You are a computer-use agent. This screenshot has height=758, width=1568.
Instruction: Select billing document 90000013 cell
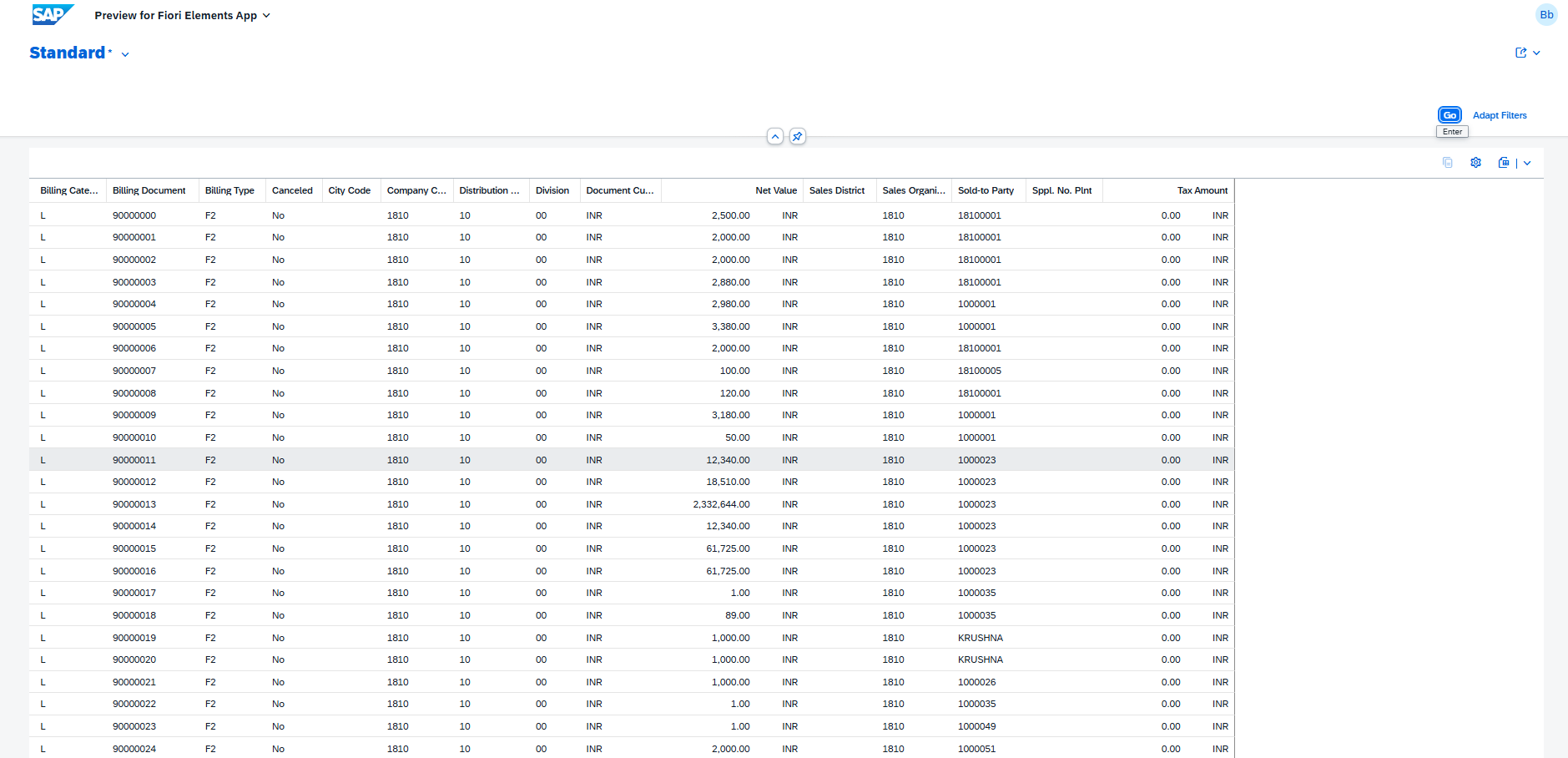click(x=134, y=504)
